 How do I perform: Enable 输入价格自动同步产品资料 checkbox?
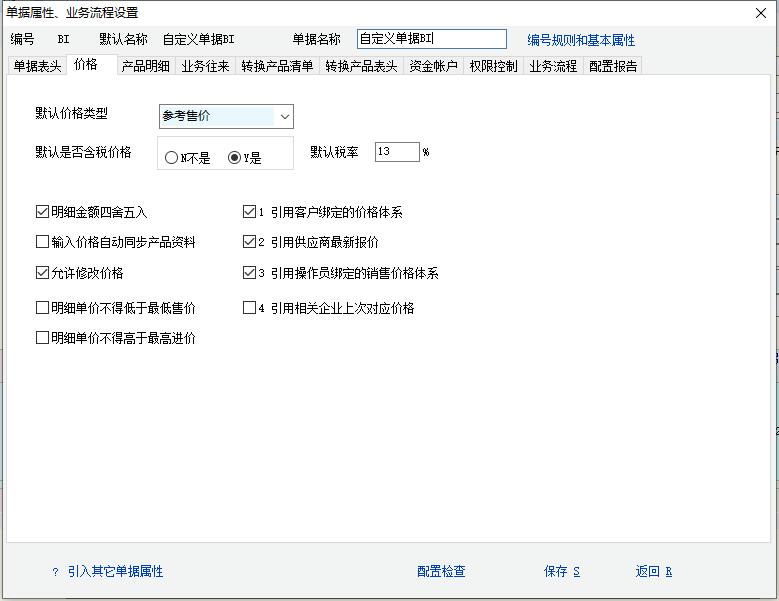(42, 242)
